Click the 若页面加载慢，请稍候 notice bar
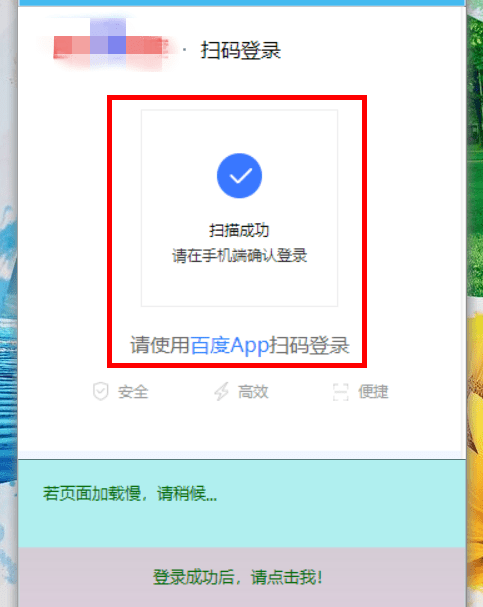 (242, 503)
